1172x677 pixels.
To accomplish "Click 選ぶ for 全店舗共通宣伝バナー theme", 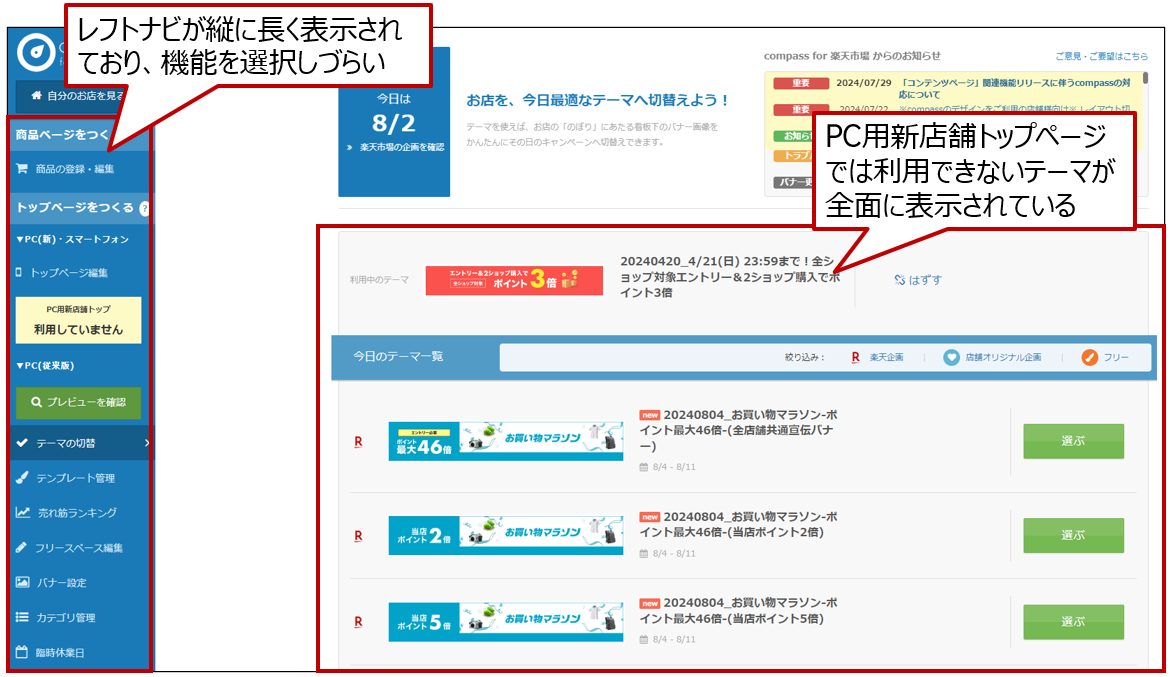I will 1073,441.
